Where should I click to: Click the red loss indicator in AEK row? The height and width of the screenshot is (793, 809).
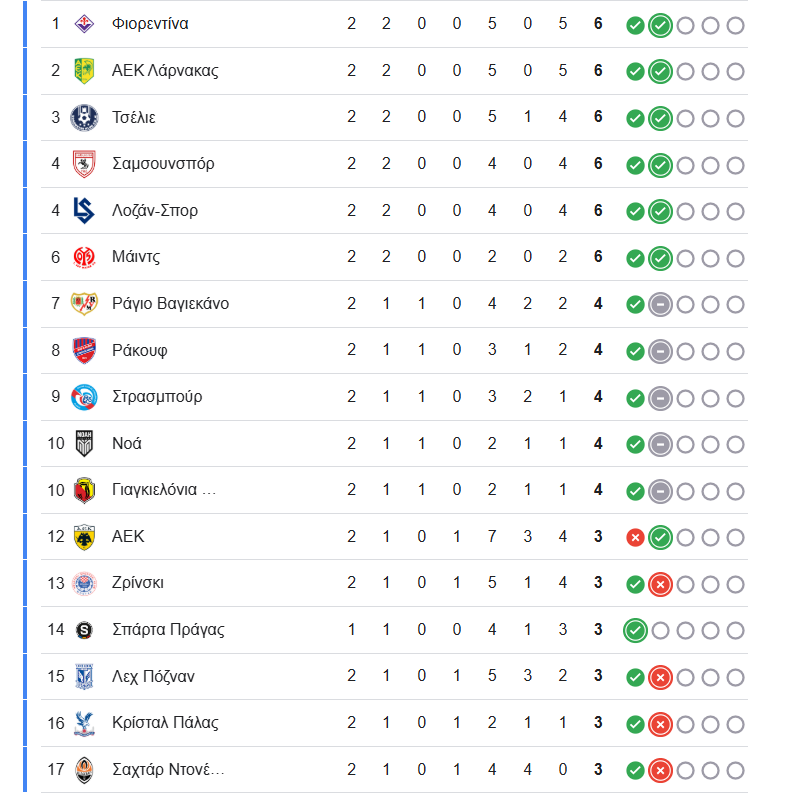click(635, 538)
